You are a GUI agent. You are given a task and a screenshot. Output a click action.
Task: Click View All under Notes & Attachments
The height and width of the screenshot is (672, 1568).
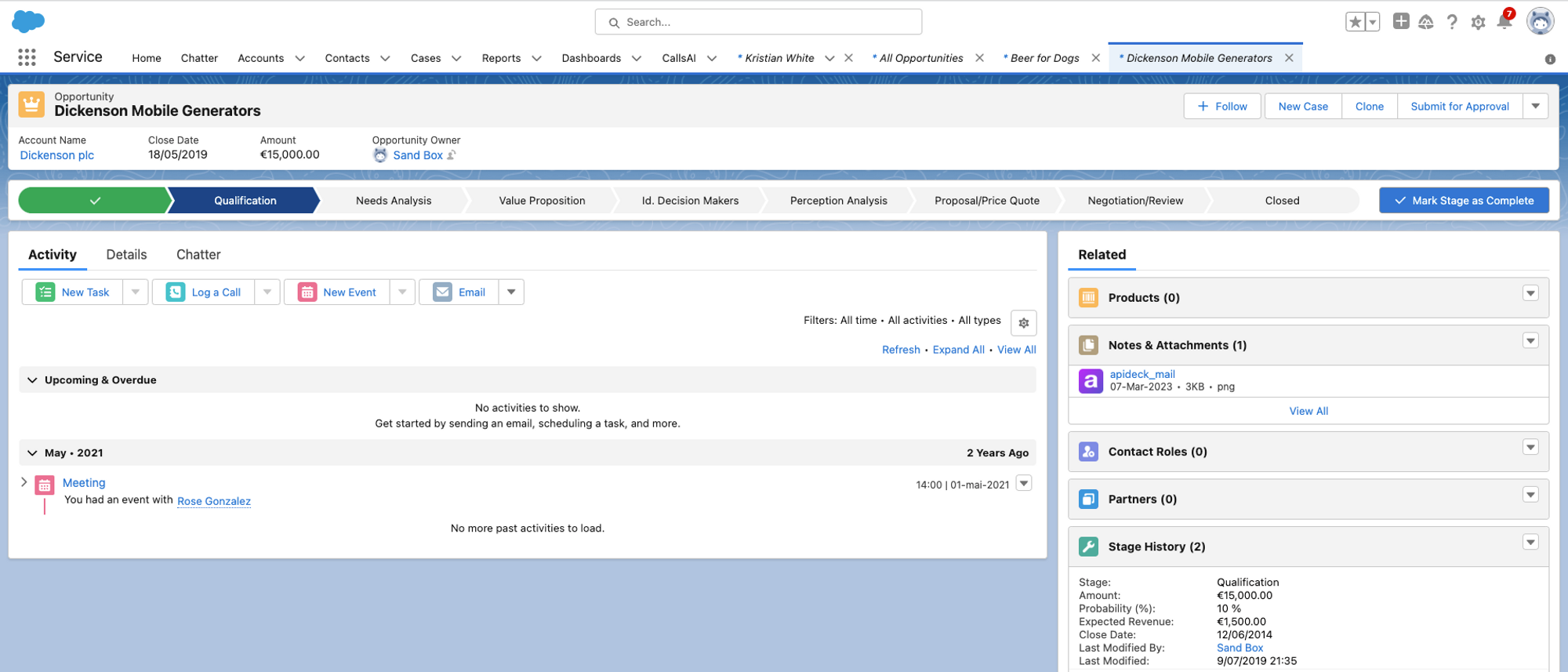[1308, 411]
